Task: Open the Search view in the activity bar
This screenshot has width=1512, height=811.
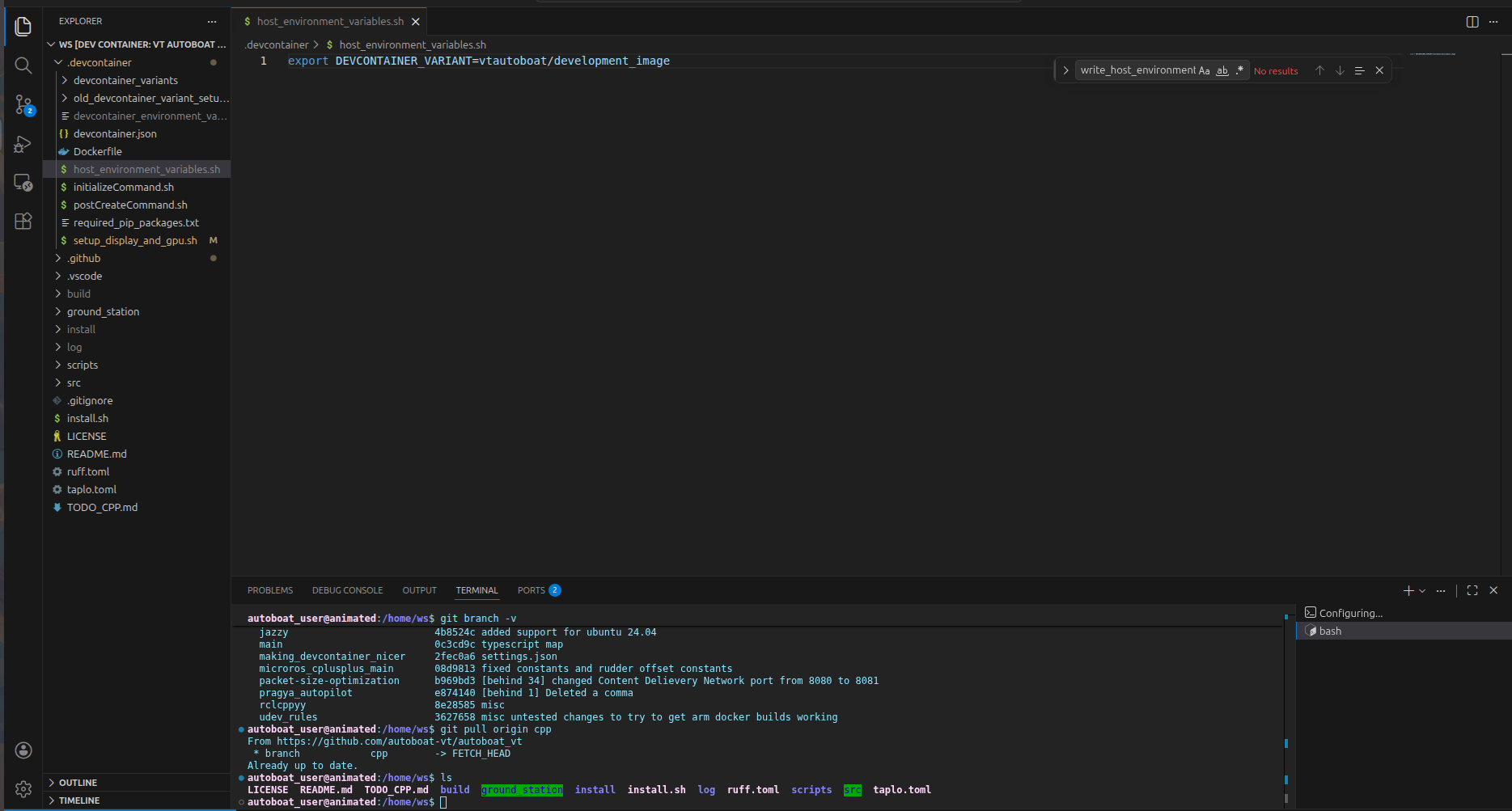Action: [23, 65]
